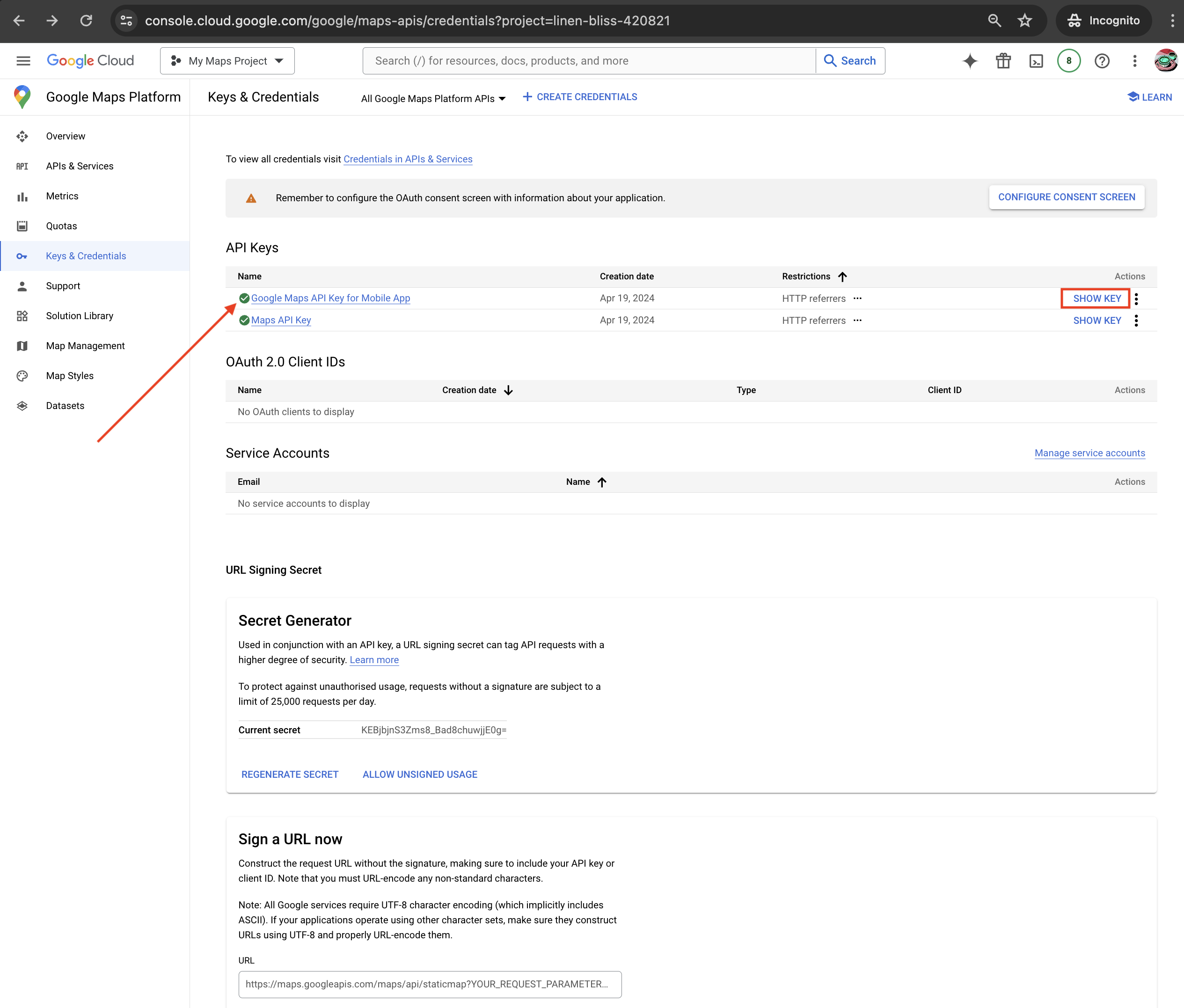The height and width of the screenshot is (1008, 1184).
Task: Click the URL field under Sign a URL now
Action: point(430,984)
